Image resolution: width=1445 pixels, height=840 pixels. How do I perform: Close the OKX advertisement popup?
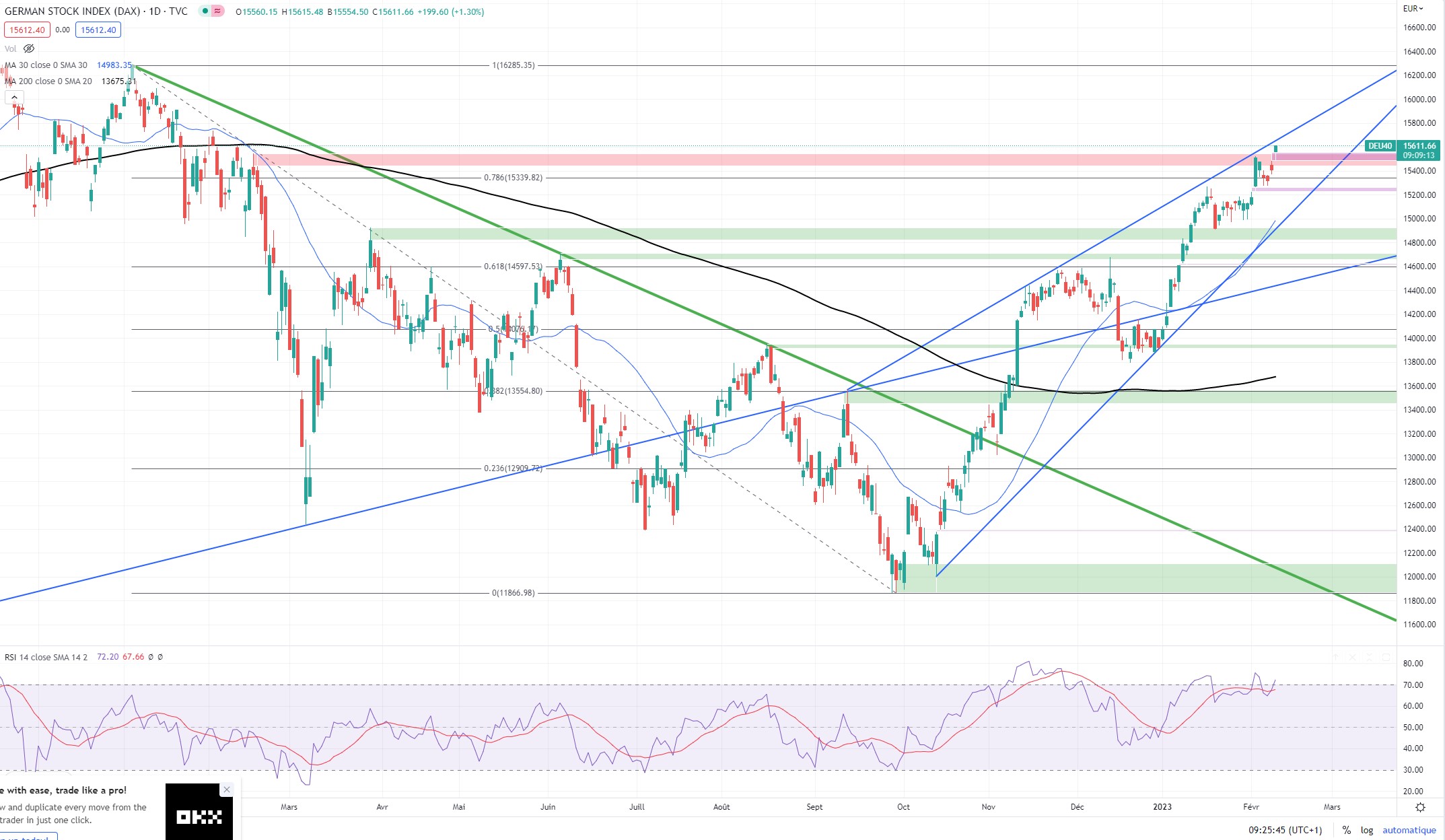tap(227, 790)
